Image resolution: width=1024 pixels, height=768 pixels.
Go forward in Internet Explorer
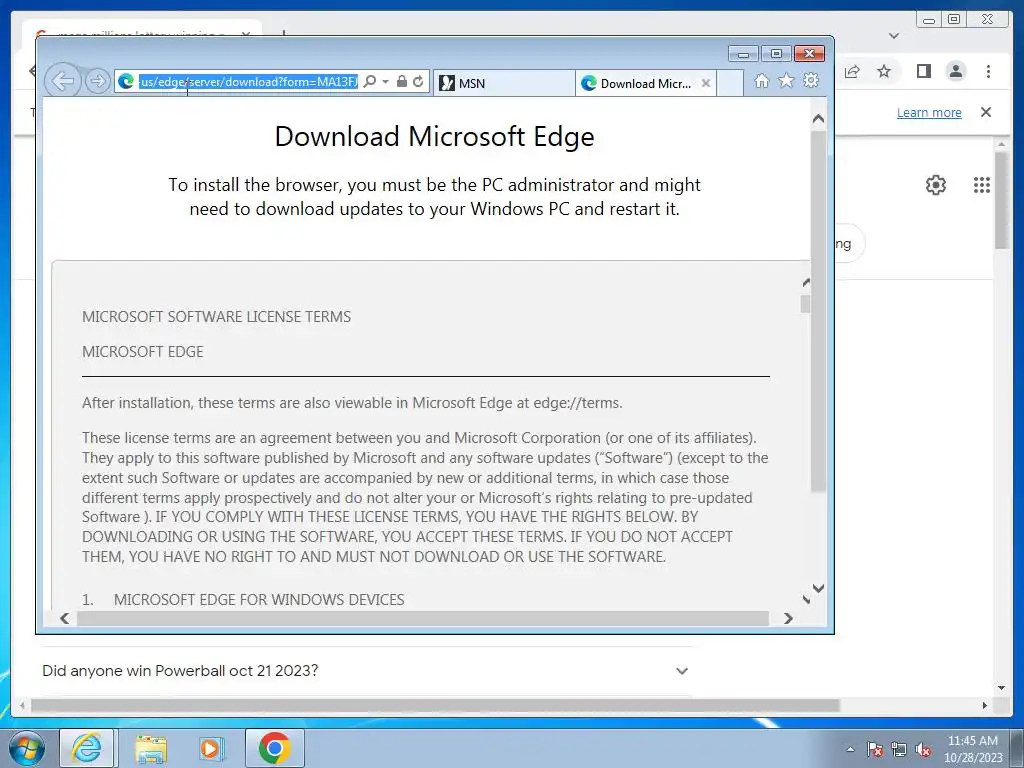click(x=97, y=81)
